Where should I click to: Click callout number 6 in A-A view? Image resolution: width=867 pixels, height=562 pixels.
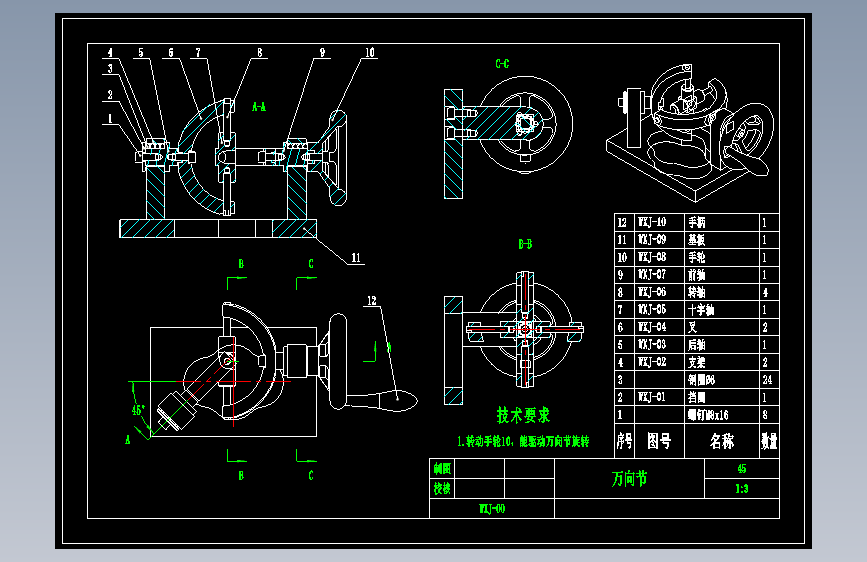(x=171, y=53)
